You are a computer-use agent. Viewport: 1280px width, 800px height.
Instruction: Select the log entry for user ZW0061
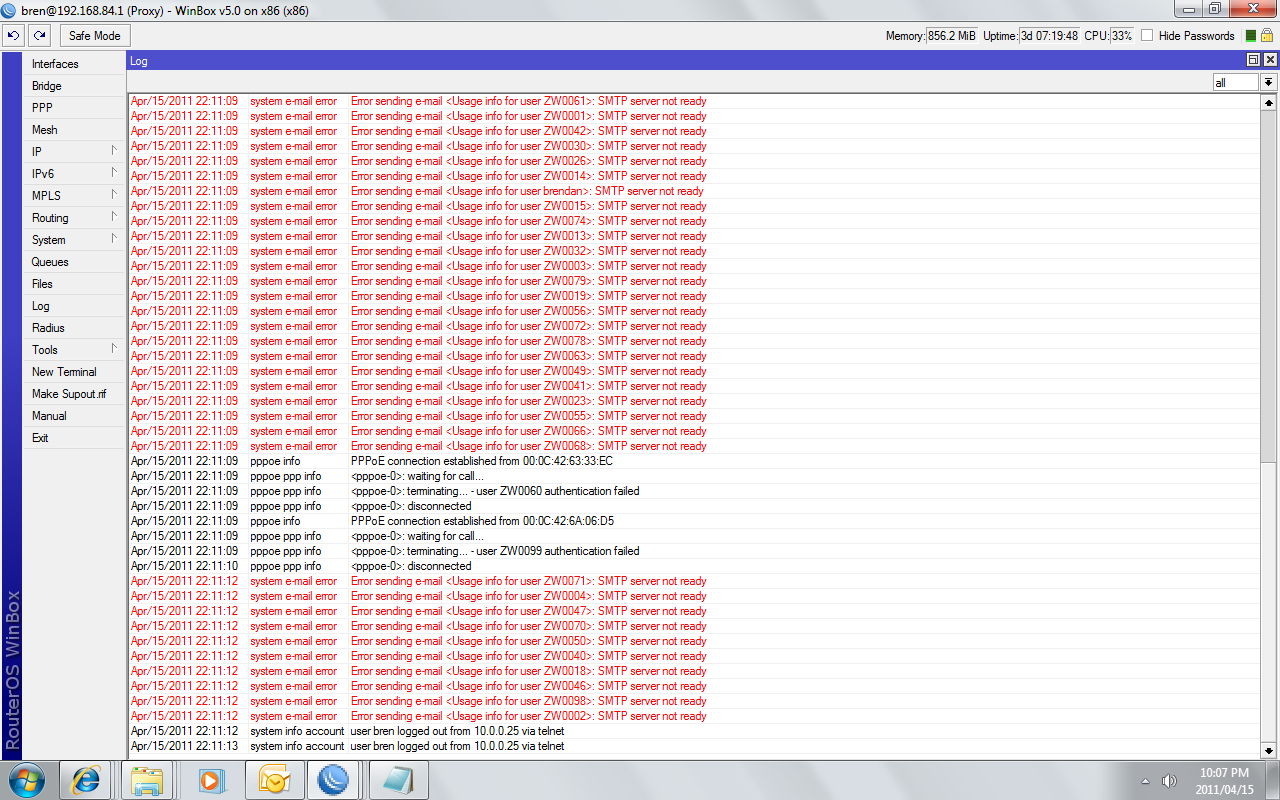tap(694, 101)
